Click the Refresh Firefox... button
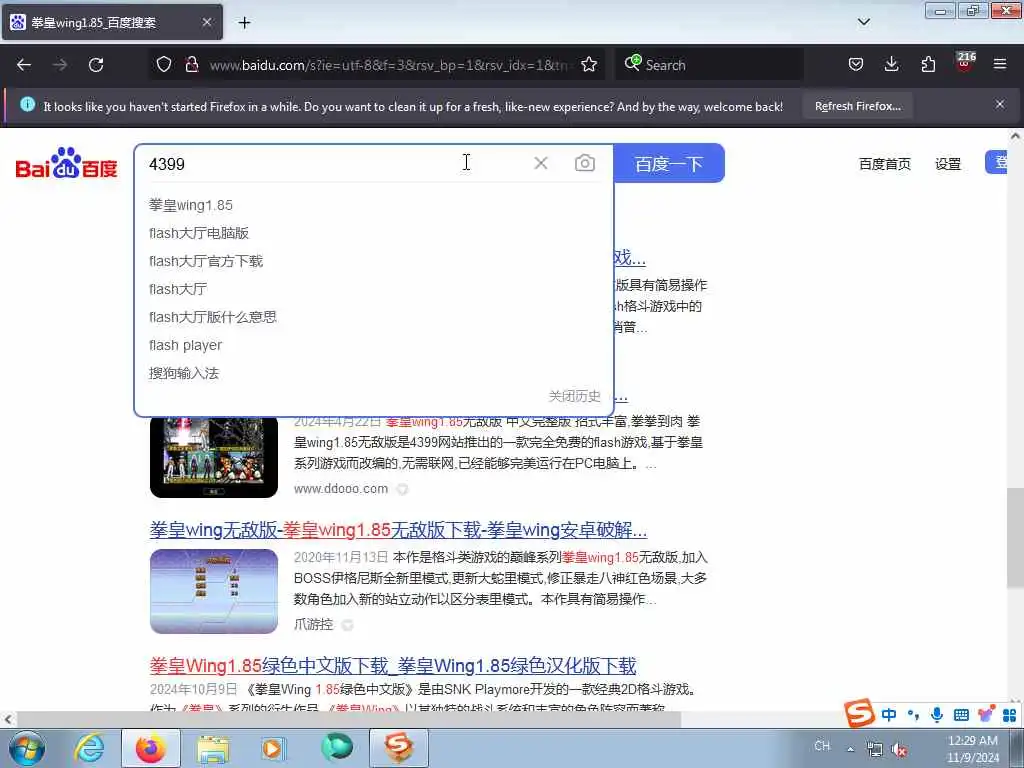Viewport: 1024px width, 768px height. point(857,106)
